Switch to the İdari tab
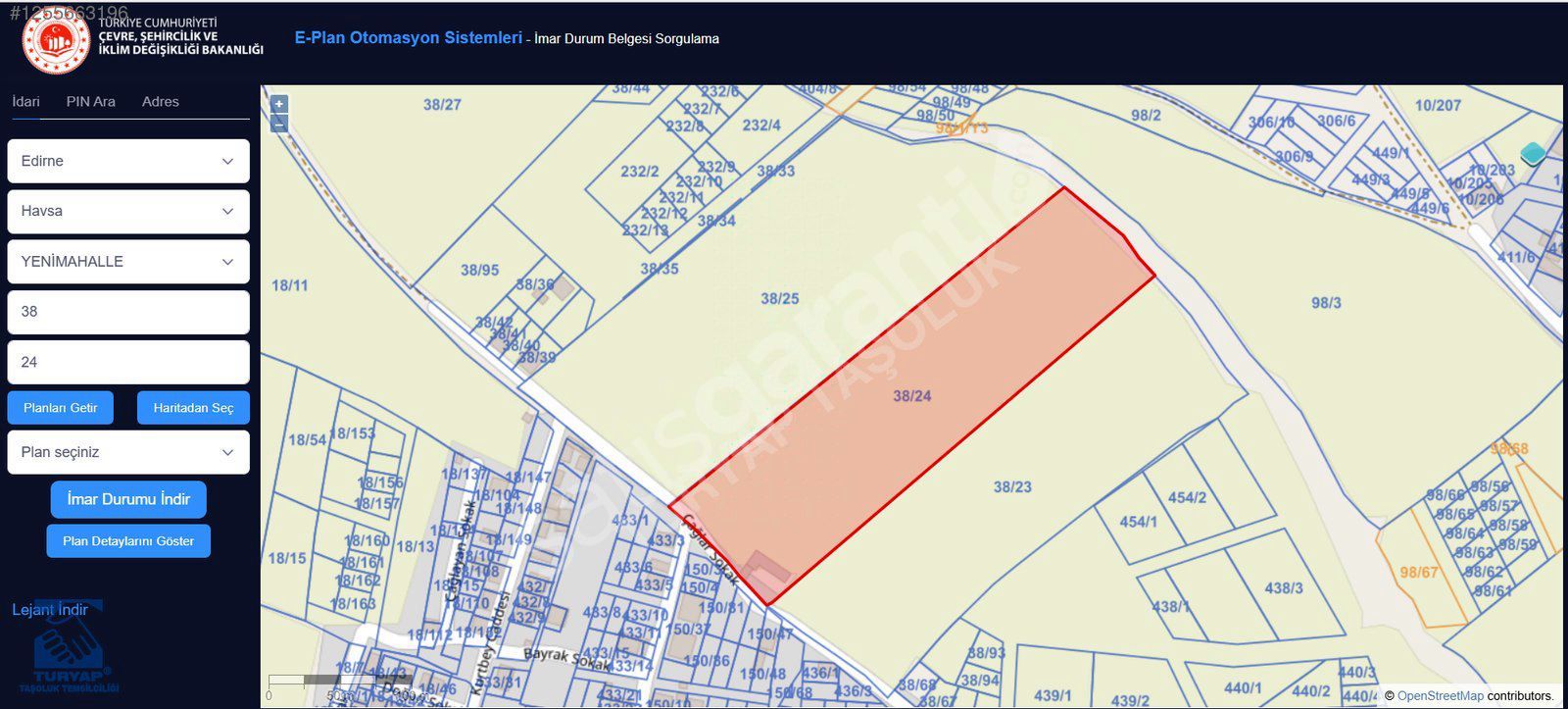Screen dimensions: 1568x709 [25, 102]
